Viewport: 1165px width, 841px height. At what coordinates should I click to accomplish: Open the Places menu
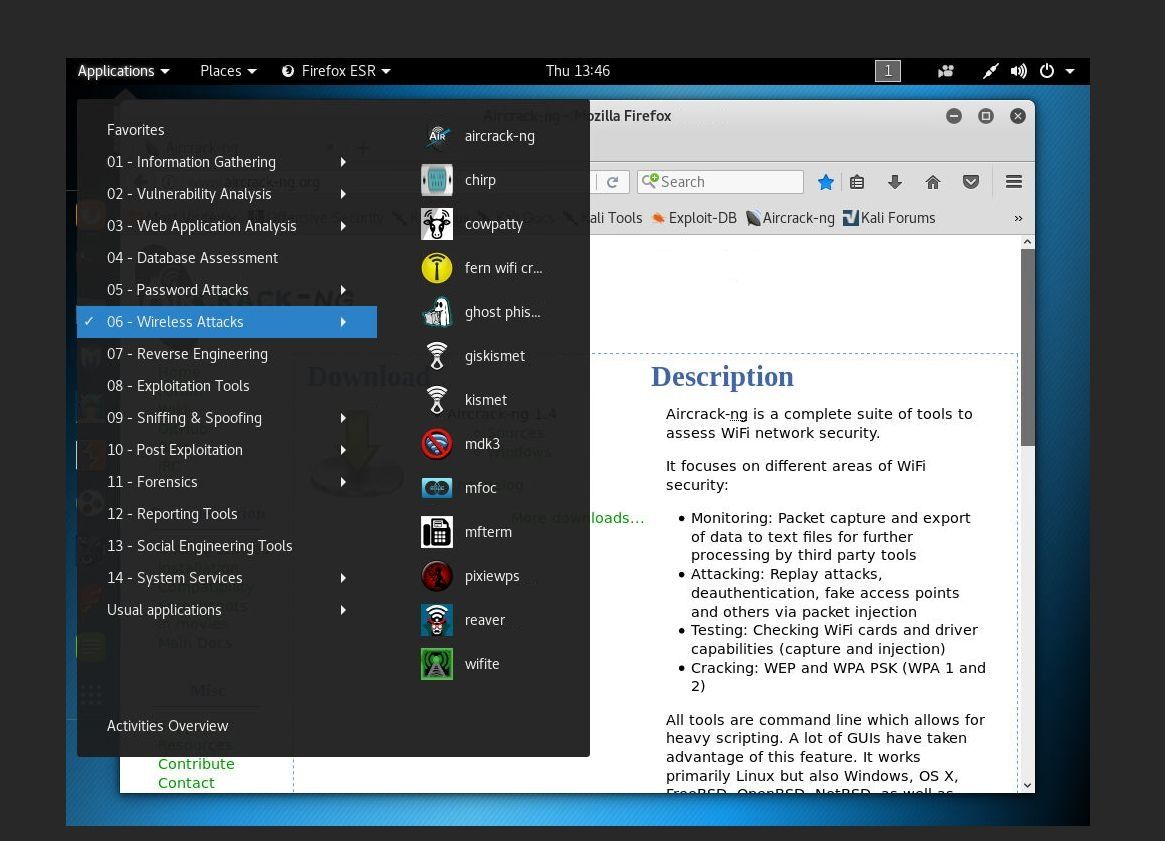(x=228, y=71)
